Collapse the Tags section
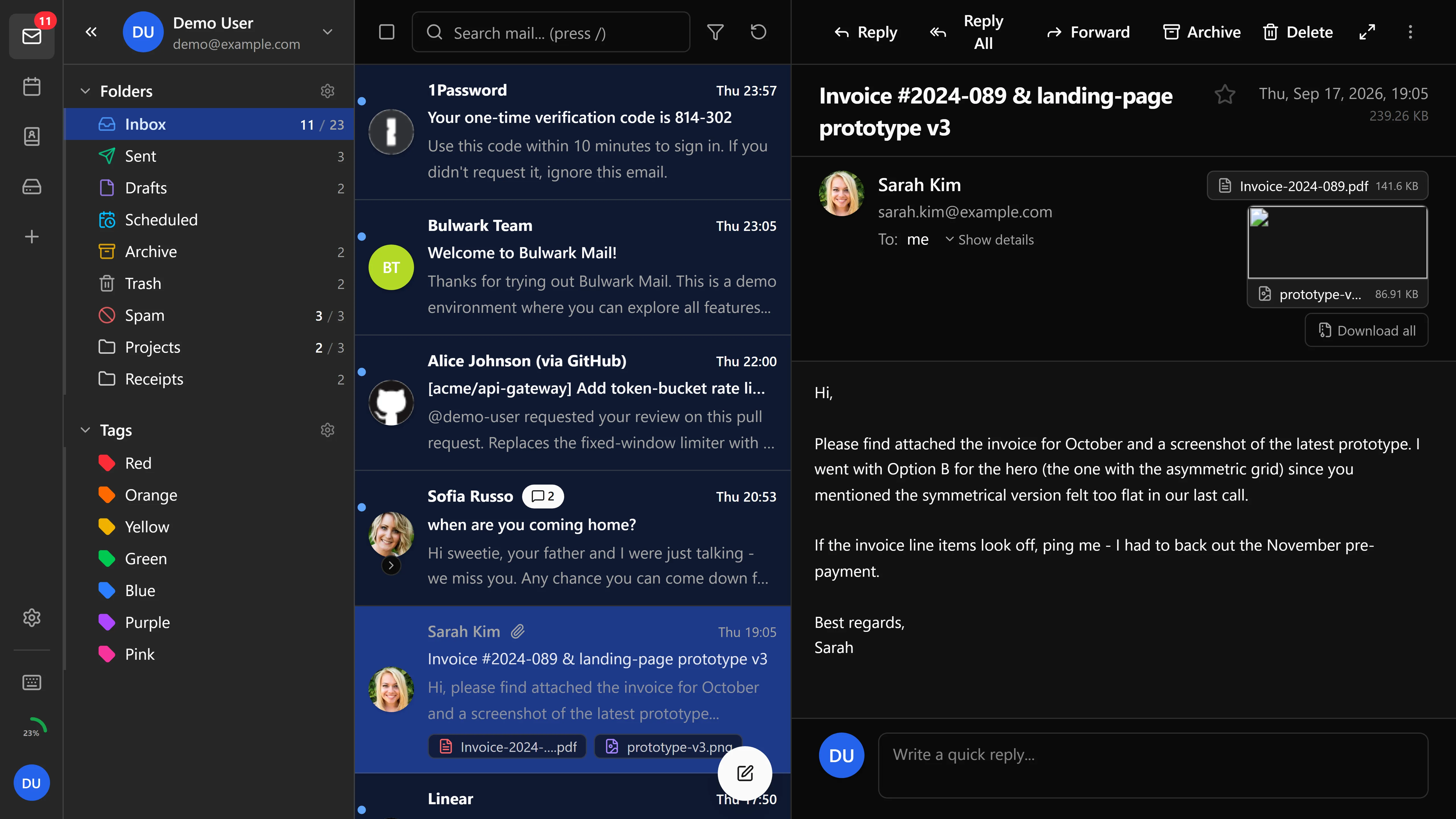The width and height of the screenshot is (1456, 819). pos(85,430)
